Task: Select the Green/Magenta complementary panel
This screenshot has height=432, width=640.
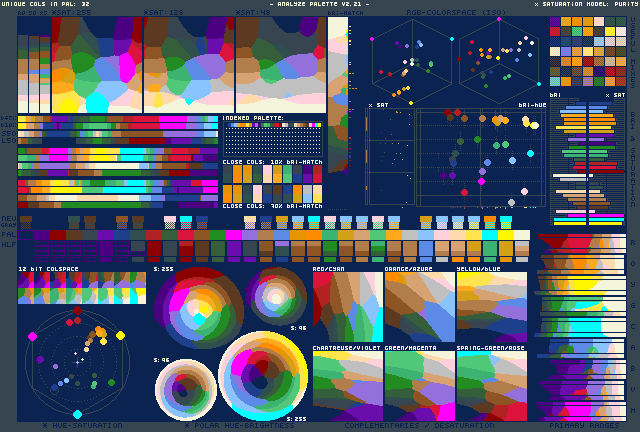Action: click(x=419, y=385)
